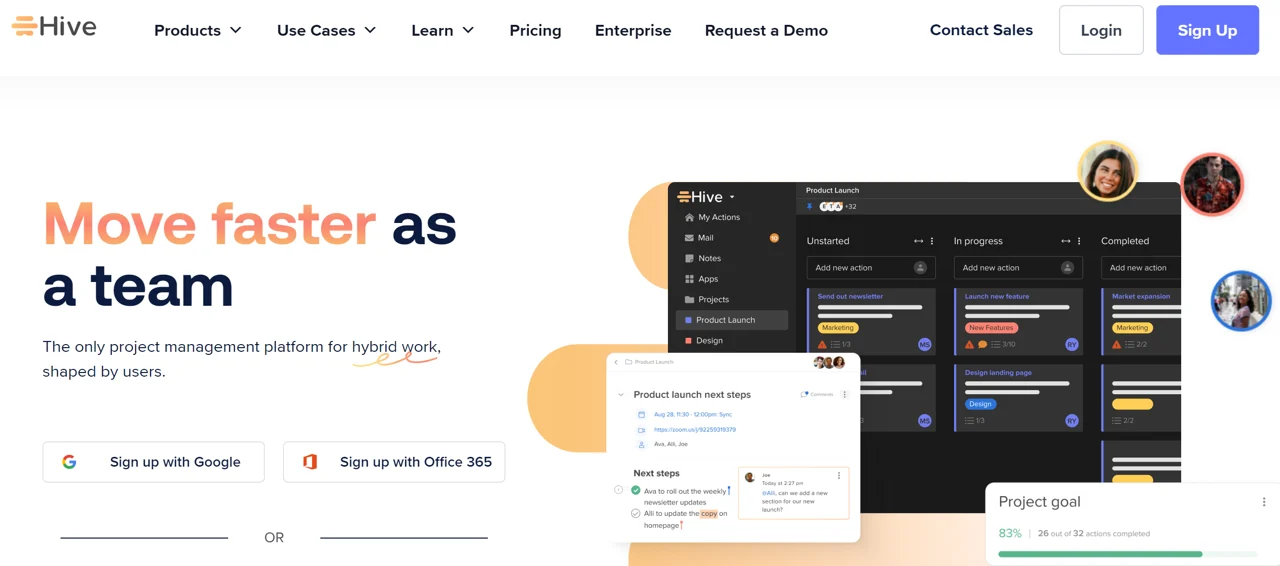This screenshot has width=1280, height=566.
Task: Click the Mail envelope icon in sidebar
Action: [689, 238]
